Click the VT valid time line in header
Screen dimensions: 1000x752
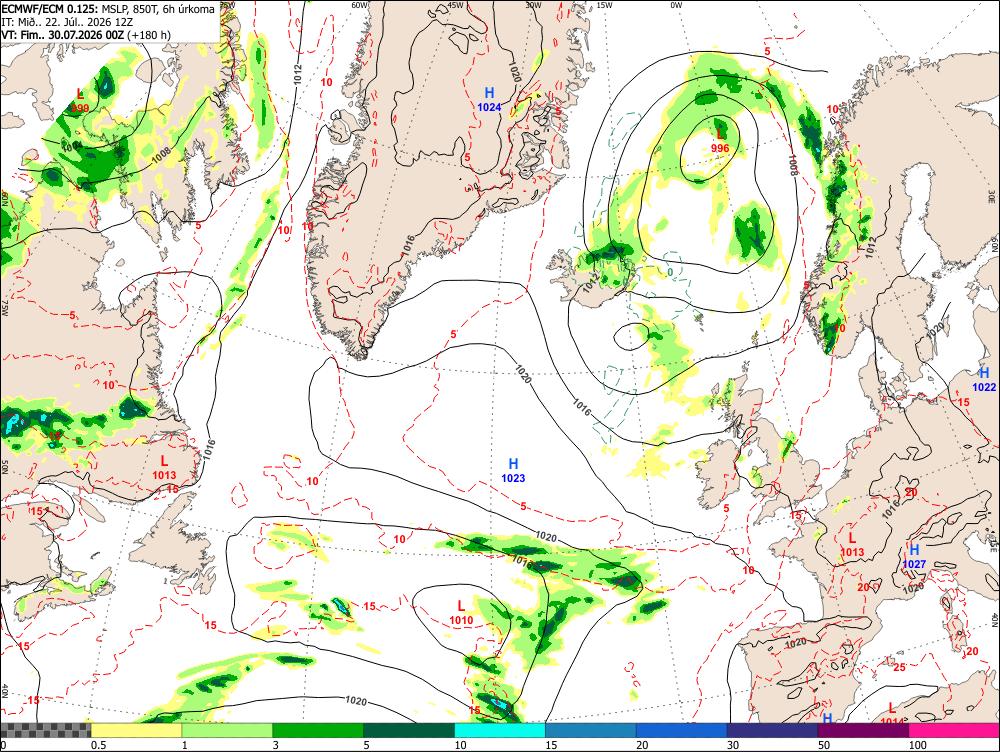tap(86, 34)
